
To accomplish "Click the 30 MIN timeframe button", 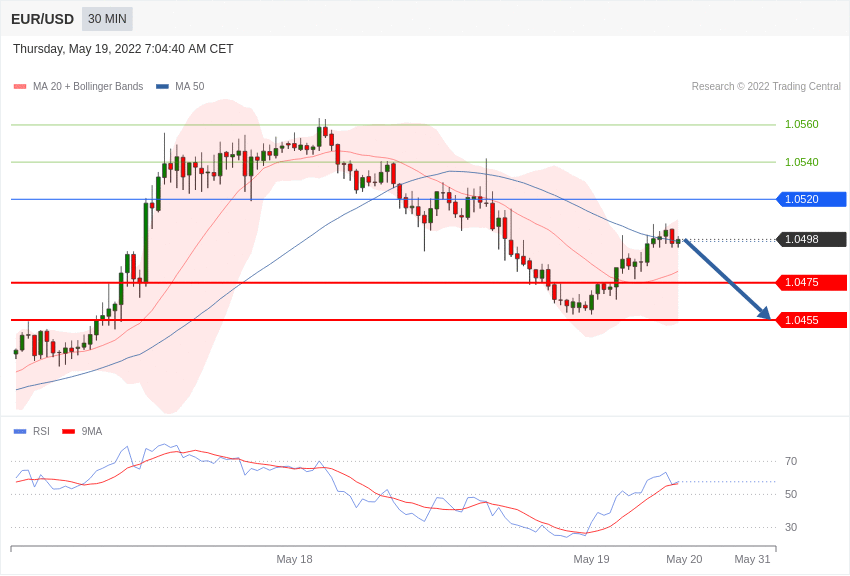I will click(107, 19).
